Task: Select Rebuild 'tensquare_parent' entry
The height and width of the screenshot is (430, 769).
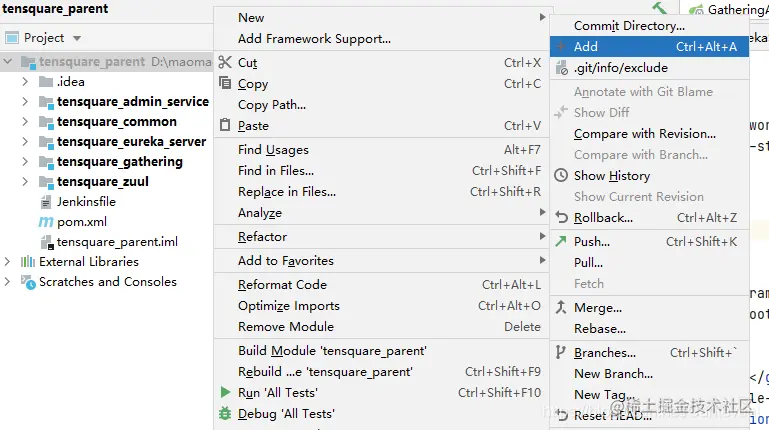Action: click(382, 372)
